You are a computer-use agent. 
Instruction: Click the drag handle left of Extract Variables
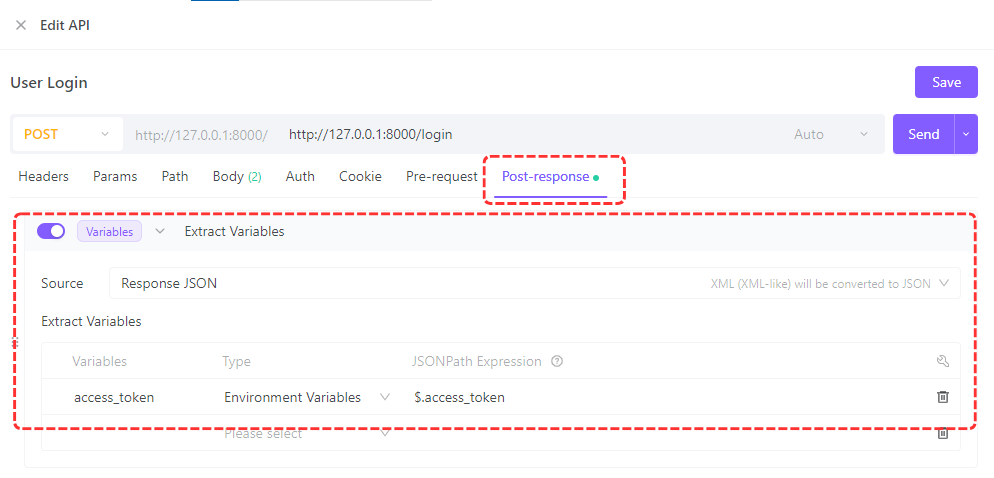click(x=15, y=342)
